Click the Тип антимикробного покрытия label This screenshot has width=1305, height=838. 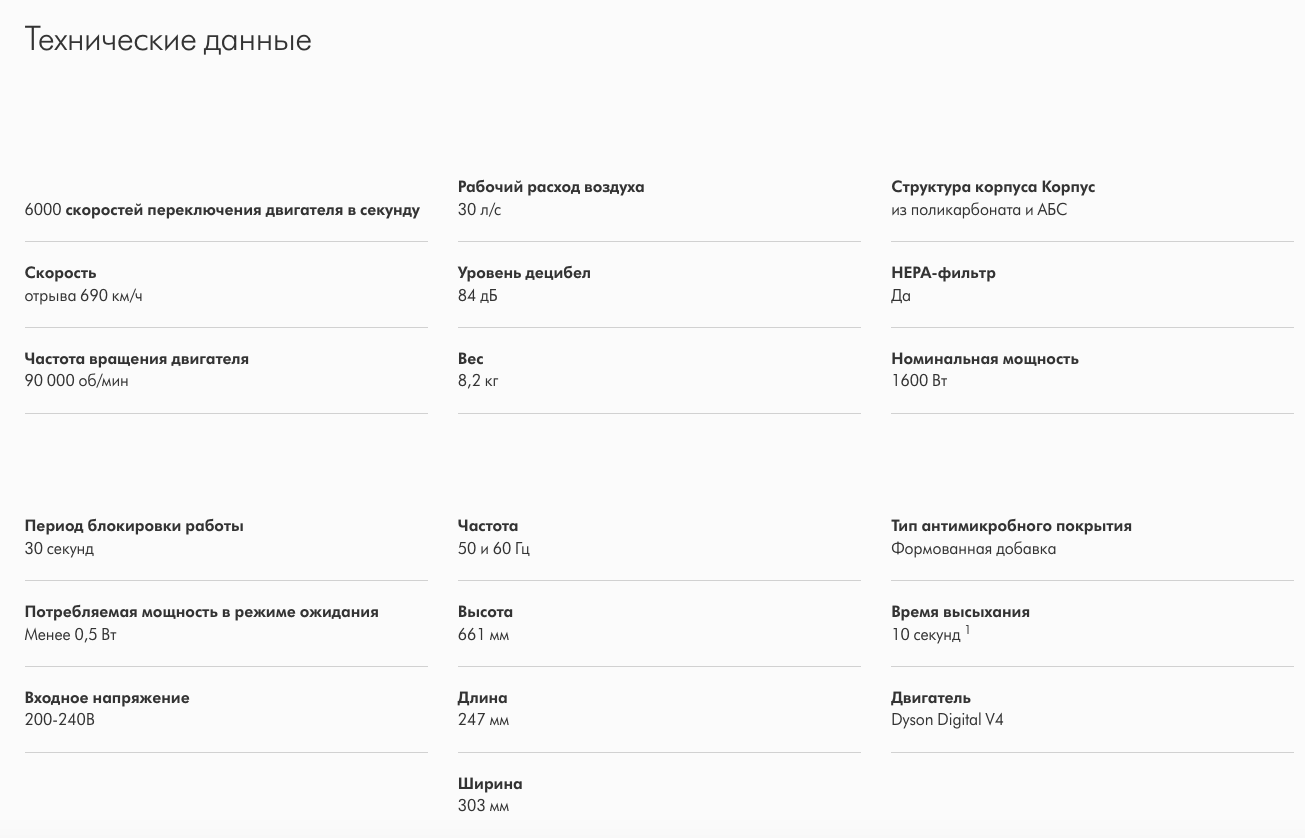[1011, 526]
